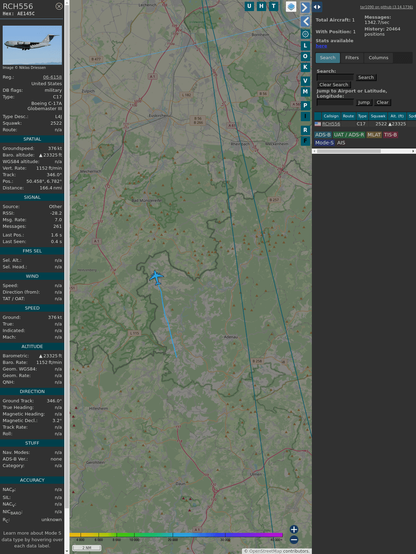Click the TIS-B source legend label

(x=391, y=135)
